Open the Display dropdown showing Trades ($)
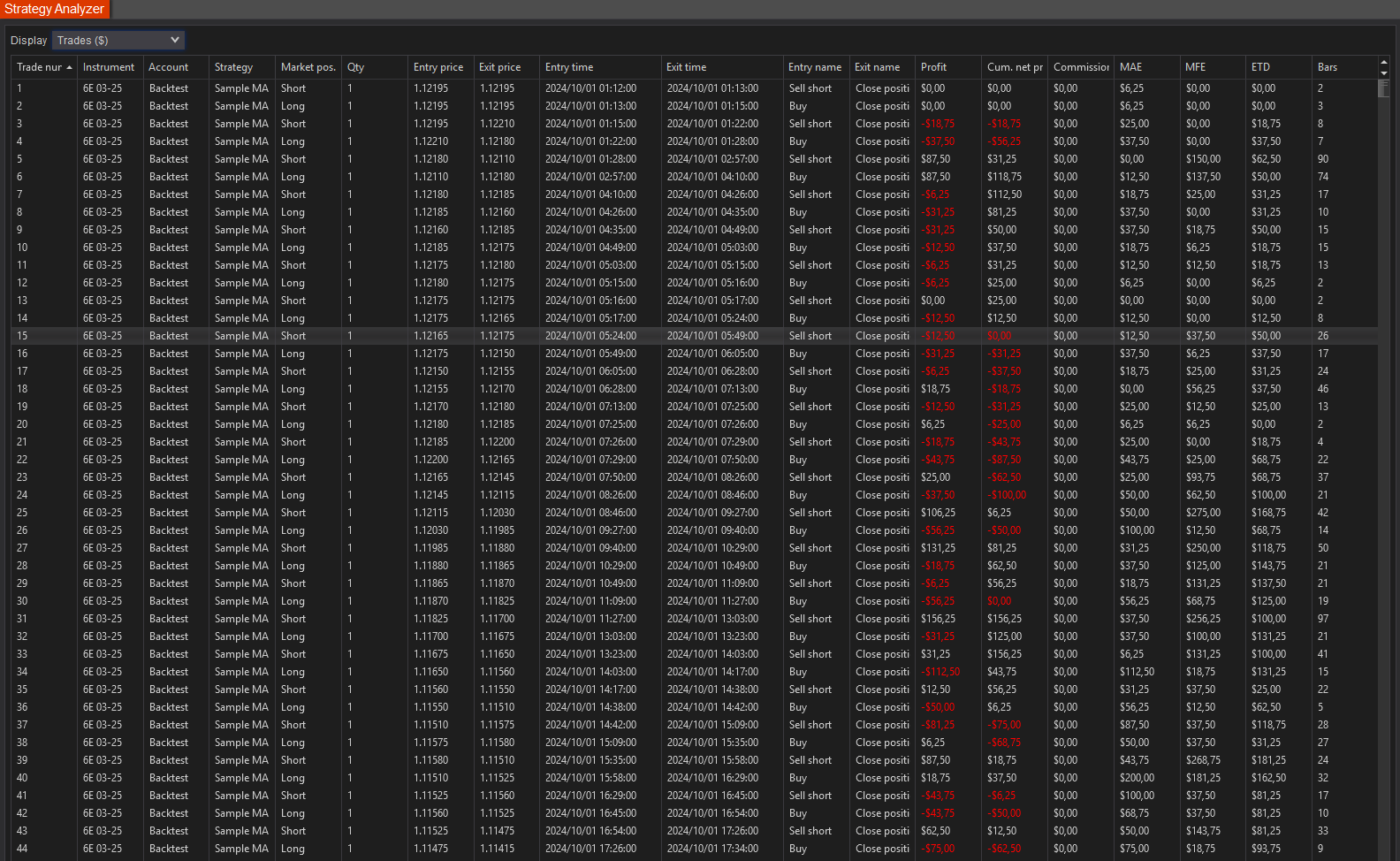 pos(118,40)
